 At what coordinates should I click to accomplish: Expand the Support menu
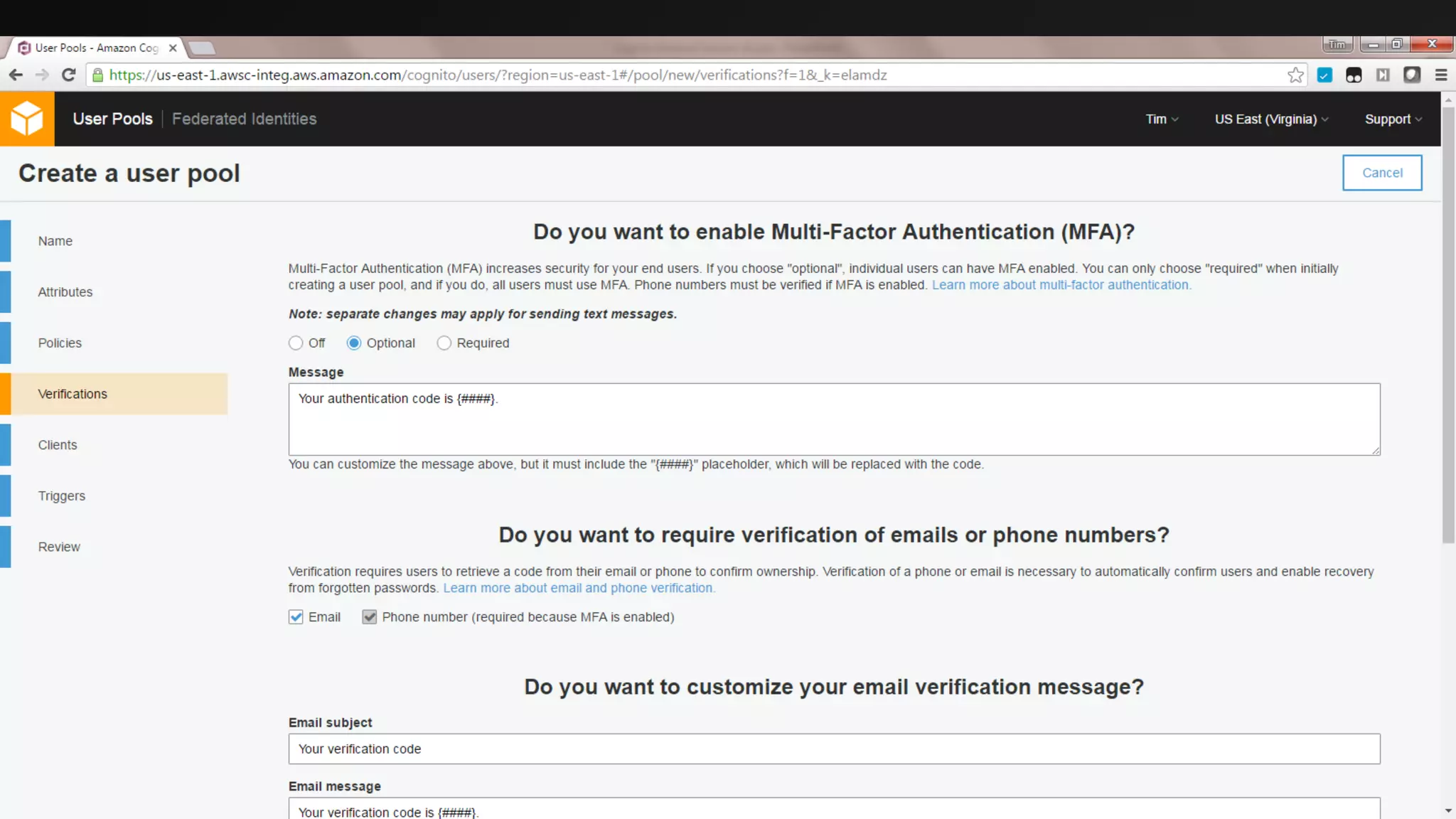(1393, 119)
